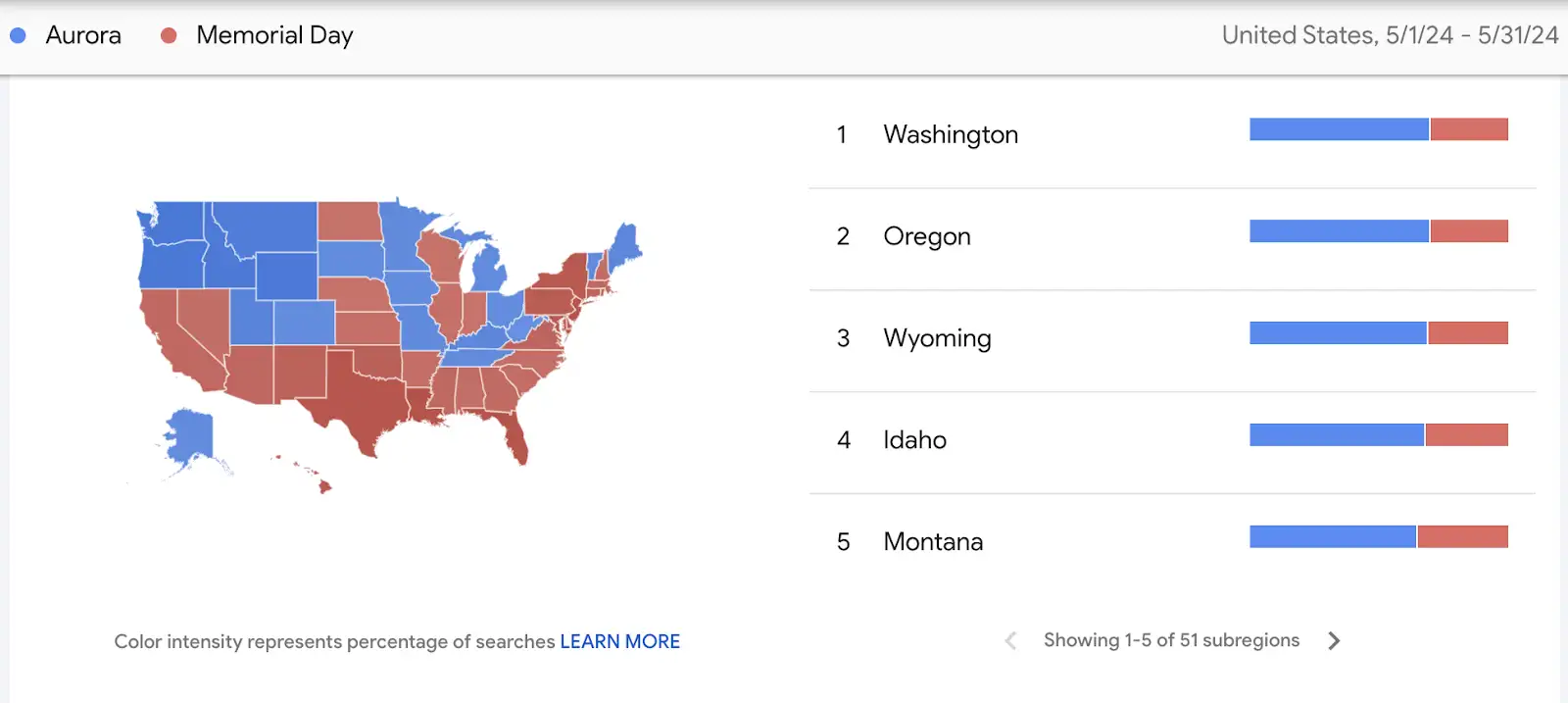Toggle the Aurora term in the legend
1568x703 pixels.
click(x=83, y=34)
